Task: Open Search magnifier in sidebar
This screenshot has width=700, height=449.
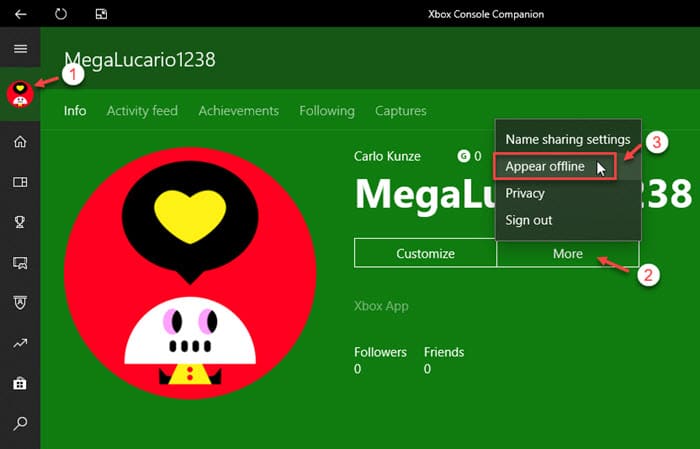Action: click(20, 423)
